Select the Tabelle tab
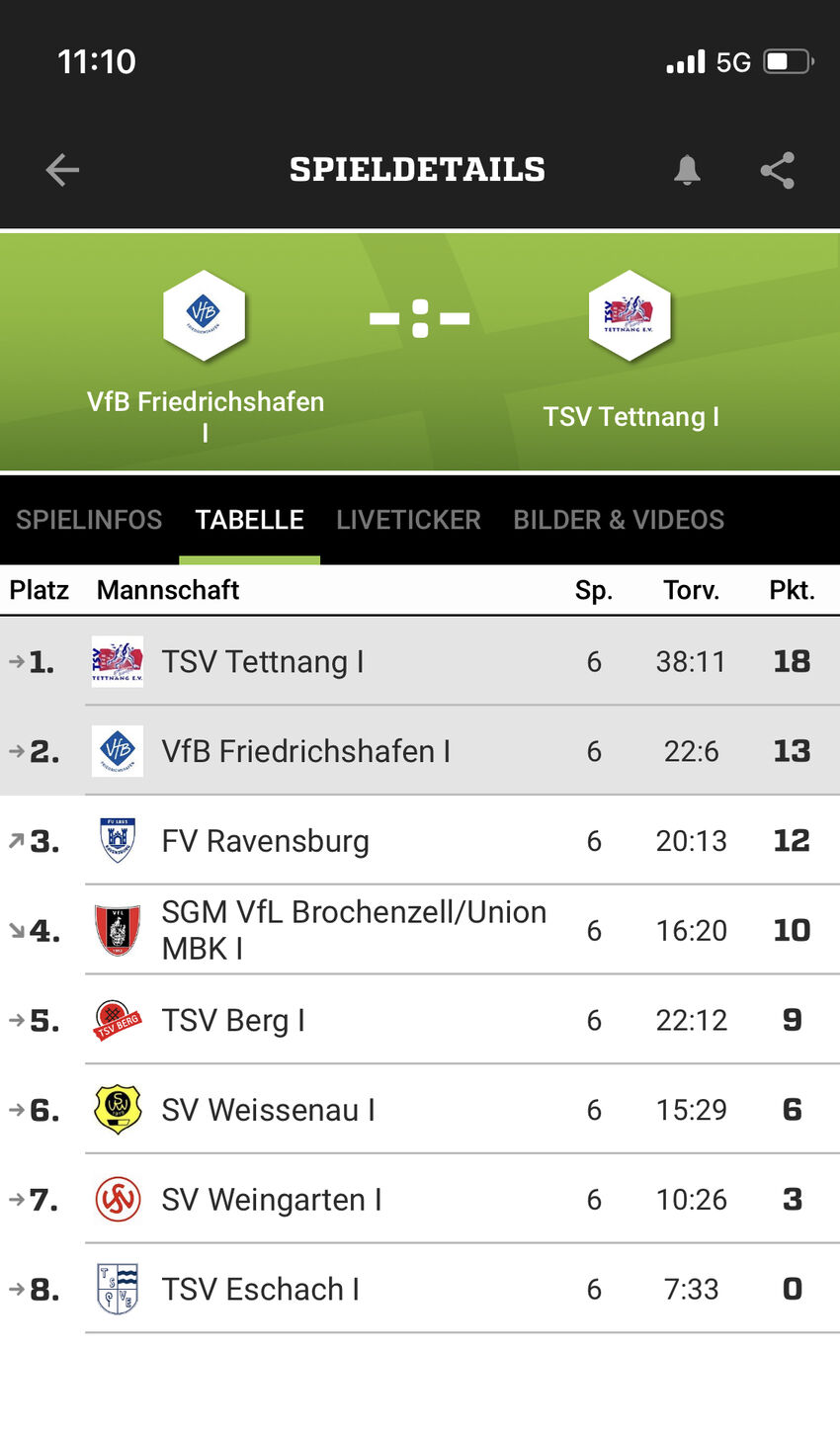This screenshot has width=840, height=1433. pyautogui.click(x=249, y=520)
